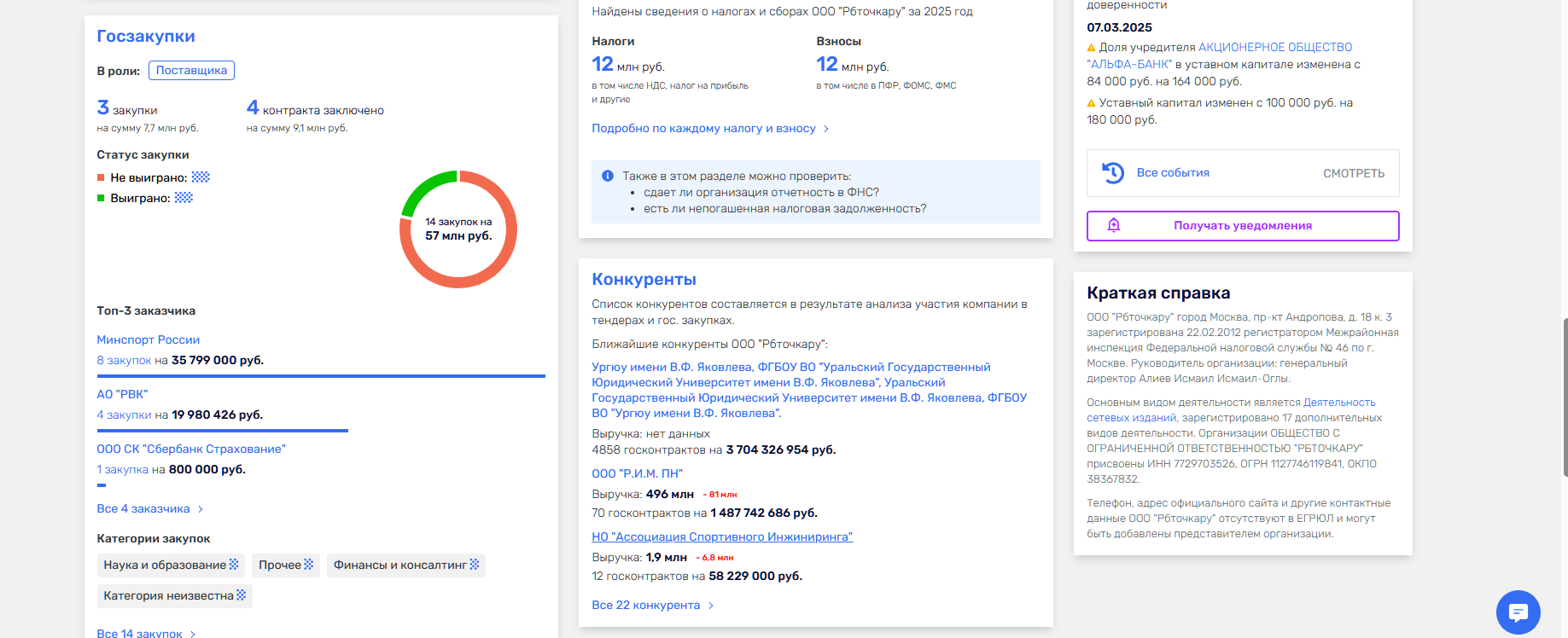Filter by Категория неизвестна chip
The width and height of the screenshot is (1568, 638).
(175, 595)
